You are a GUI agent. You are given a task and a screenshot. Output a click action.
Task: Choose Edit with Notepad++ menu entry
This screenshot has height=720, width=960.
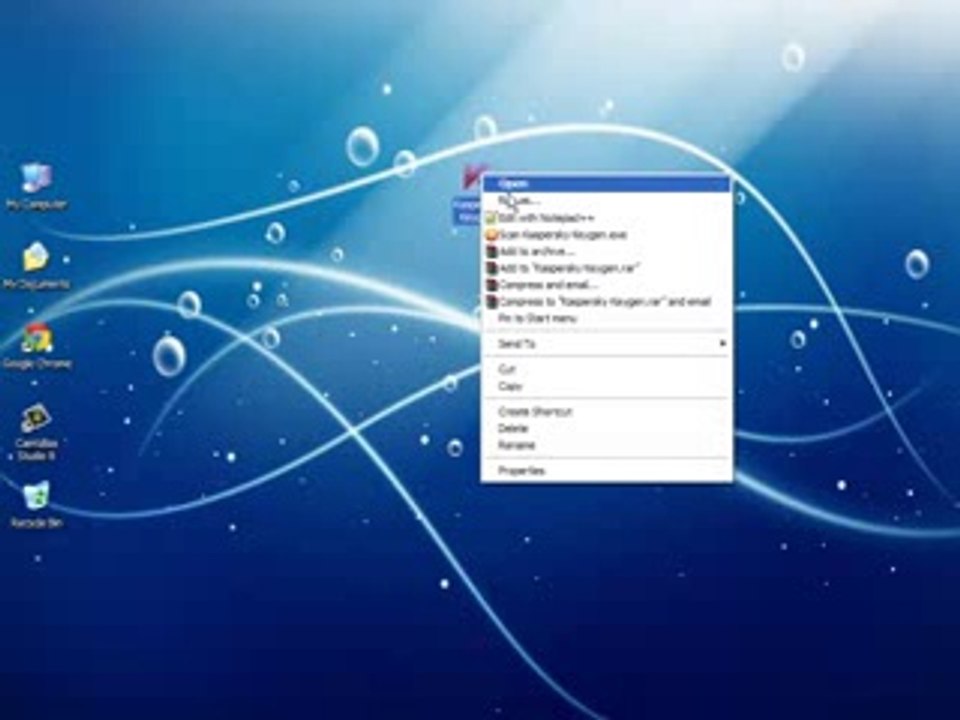coord(607,217)
